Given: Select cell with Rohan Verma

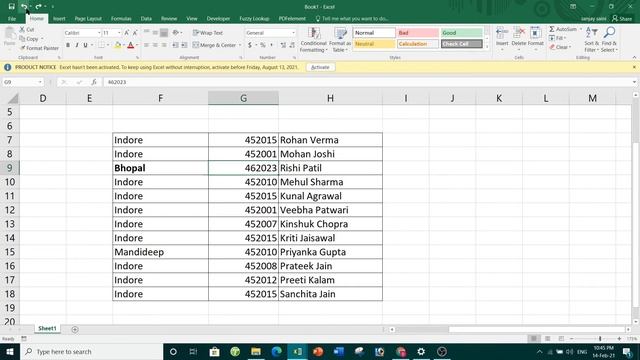Looking at the screenshot, I should pyautogui.click(x=330, y=140).
